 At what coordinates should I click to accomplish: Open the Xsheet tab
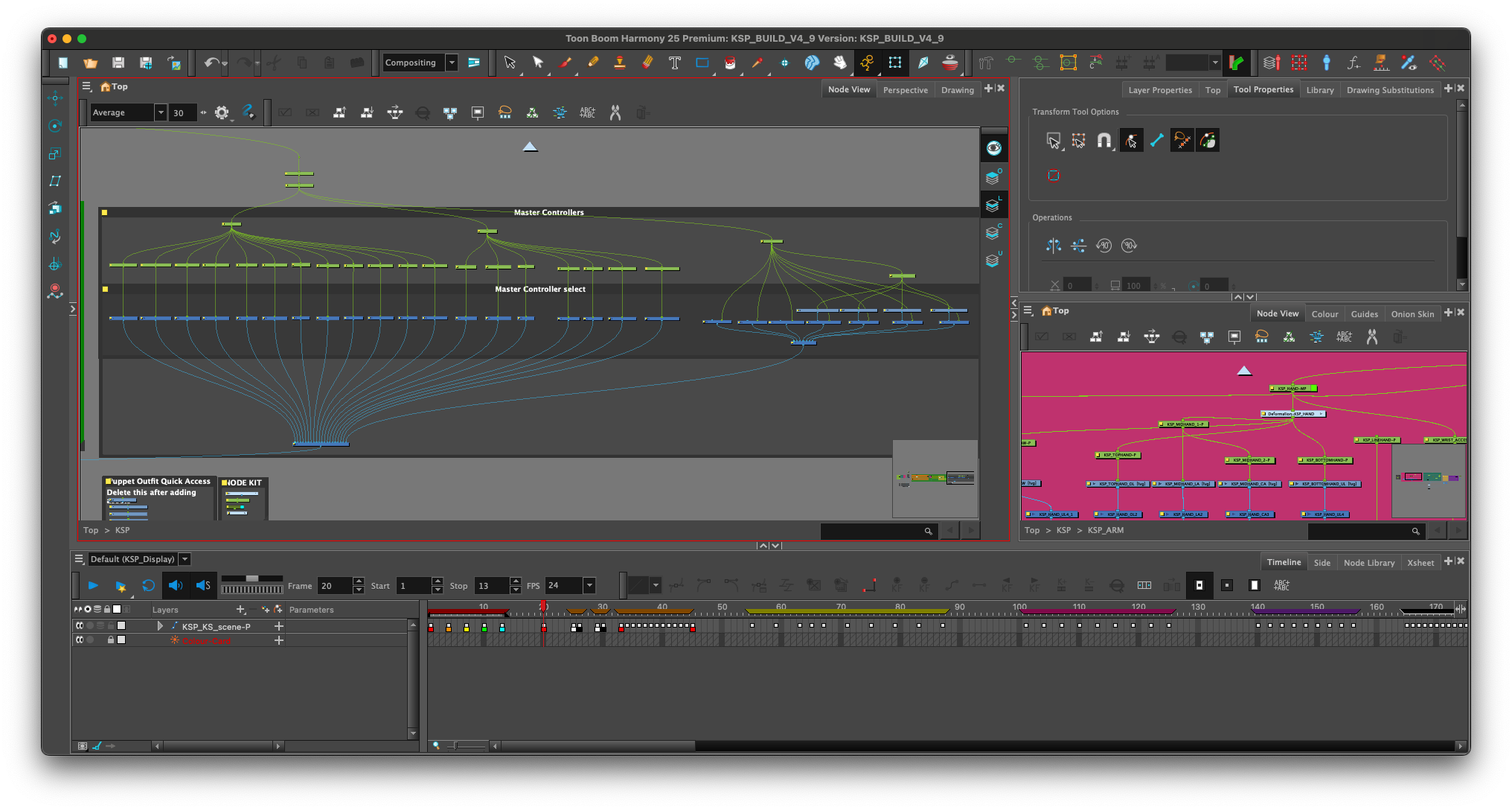pos(1420,563)
